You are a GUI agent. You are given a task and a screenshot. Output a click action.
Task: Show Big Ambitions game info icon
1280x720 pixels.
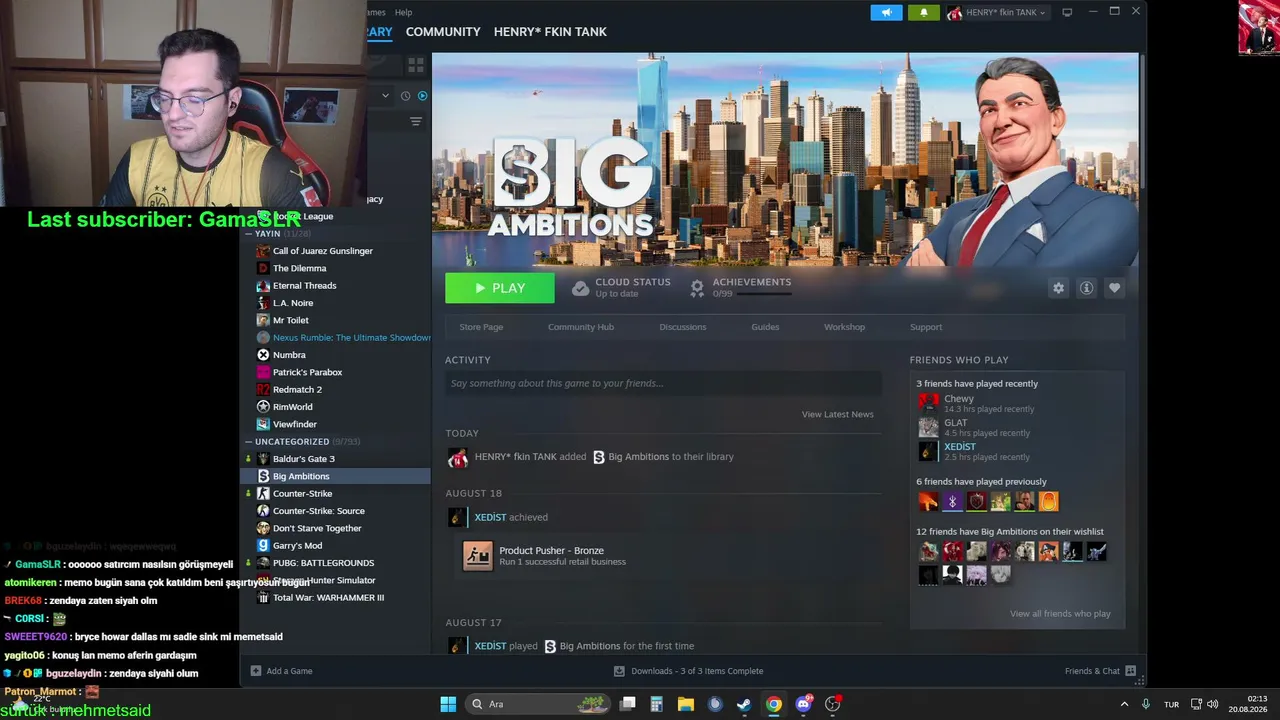pos(1086,288)
